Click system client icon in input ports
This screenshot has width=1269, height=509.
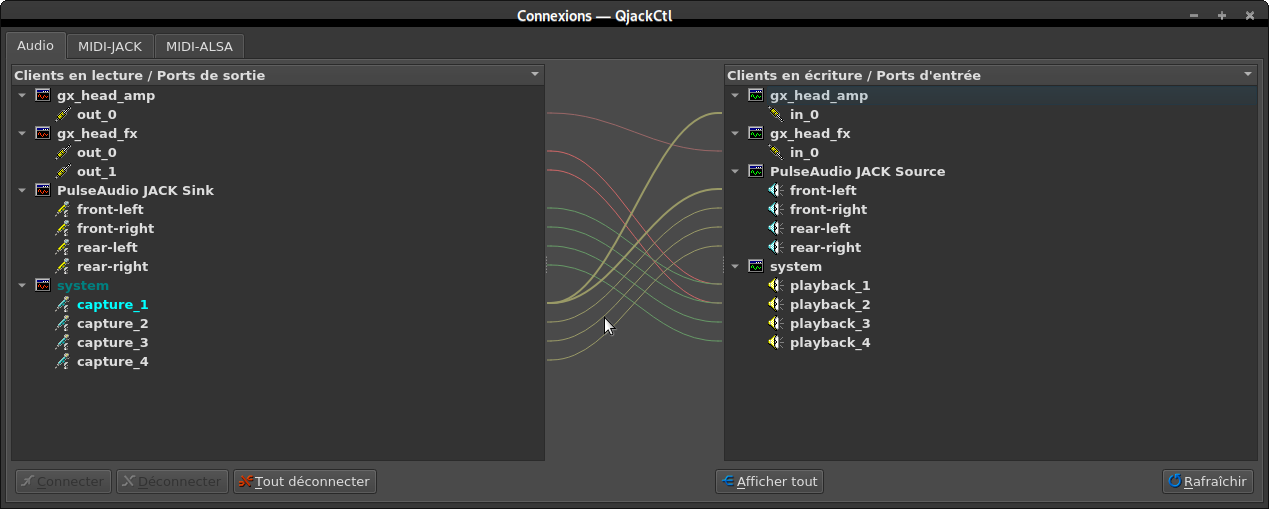(x=756, y=267)
